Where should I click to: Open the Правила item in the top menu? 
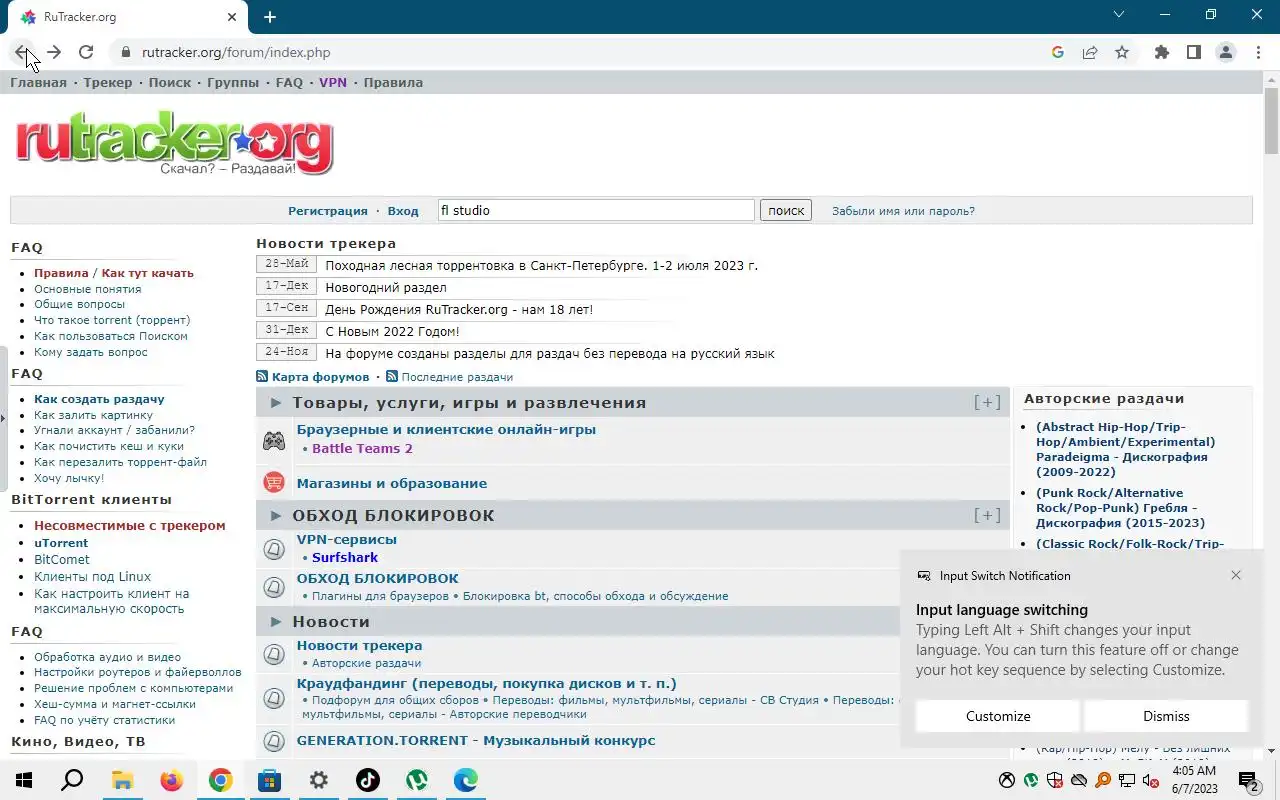coord(393,82)
